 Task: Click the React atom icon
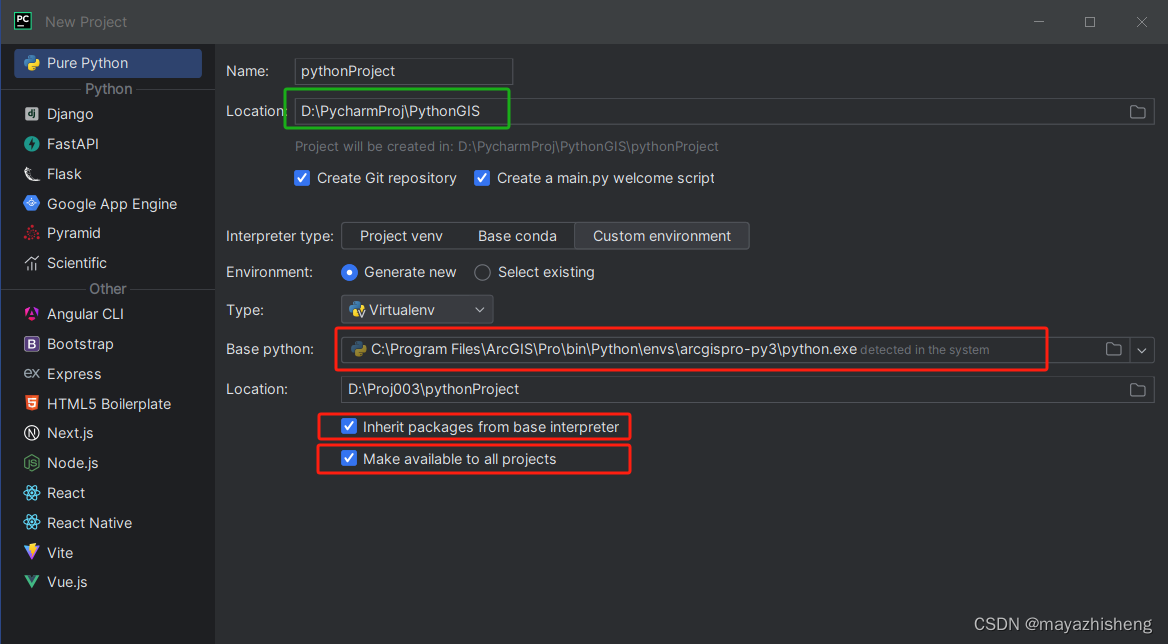point(31,493)
